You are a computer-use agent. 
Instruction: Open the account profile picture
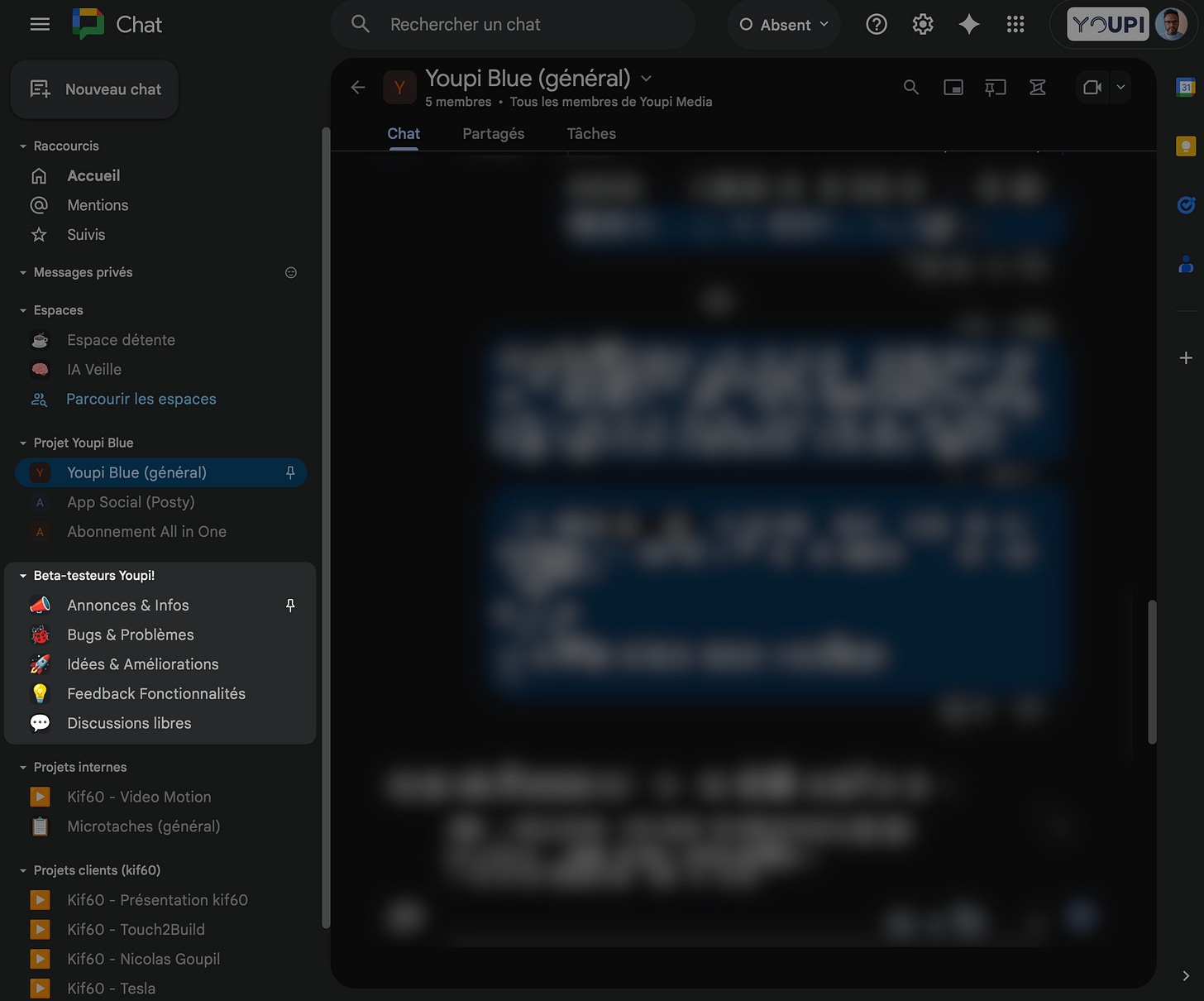[1171, 25]
